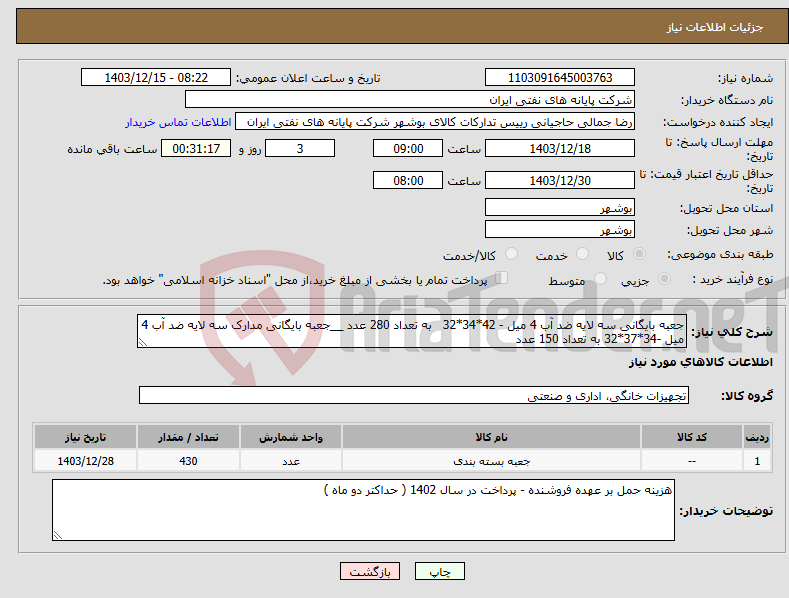
Task: Click the label تاریخ و ساعت اعلان عمومی
Action: (x=308, y=78)
